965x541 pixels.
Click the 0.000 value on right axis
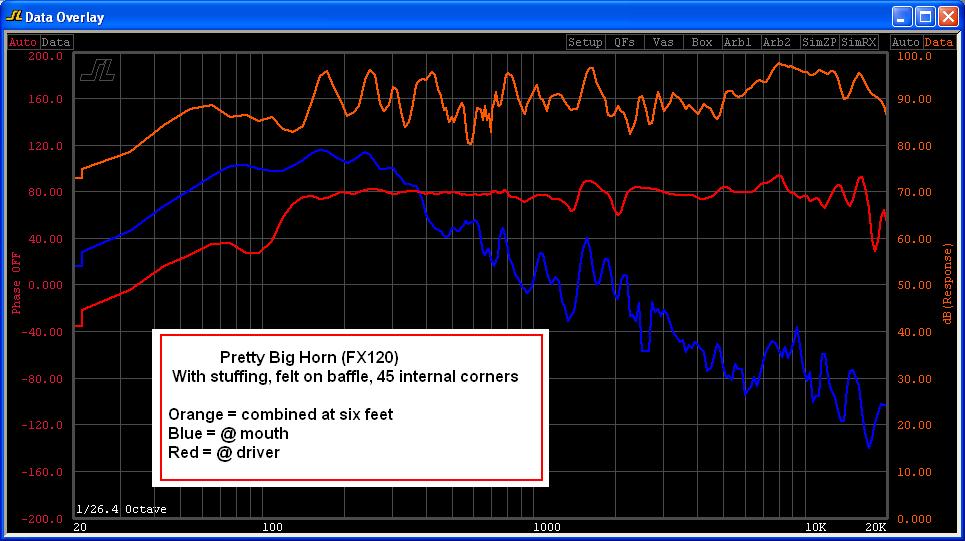pos(915,519)
